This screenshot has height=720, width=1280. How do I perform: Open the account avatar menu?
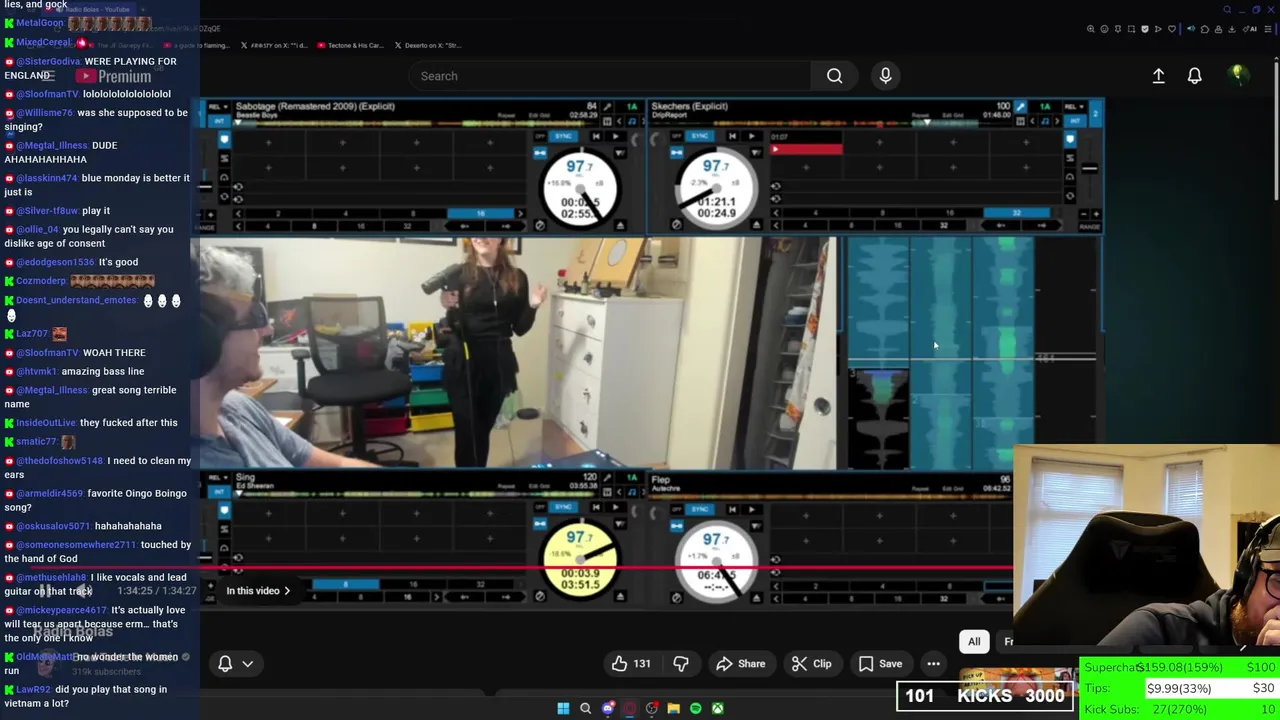tap(1237, 75)
